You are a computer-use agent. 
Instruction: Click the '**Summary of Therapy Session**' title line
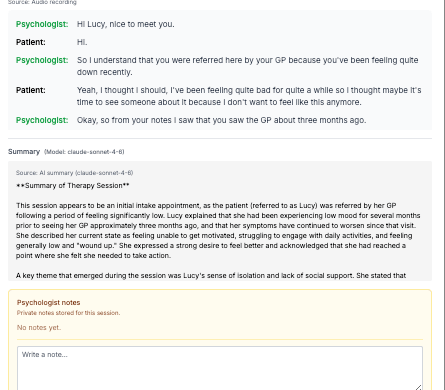click(73, 185)
